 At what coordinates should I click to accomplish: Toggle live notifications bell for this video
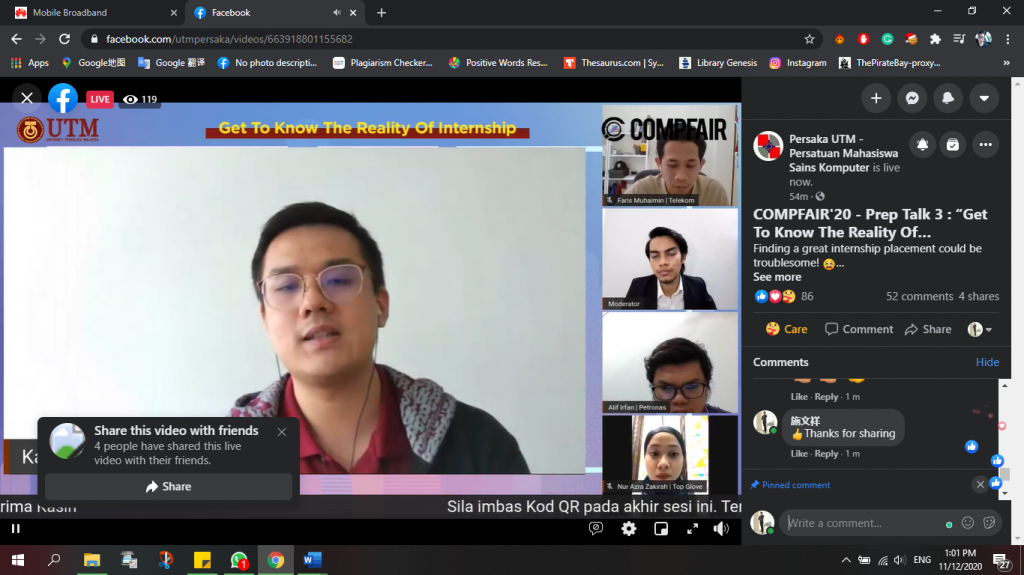(922, 145)
